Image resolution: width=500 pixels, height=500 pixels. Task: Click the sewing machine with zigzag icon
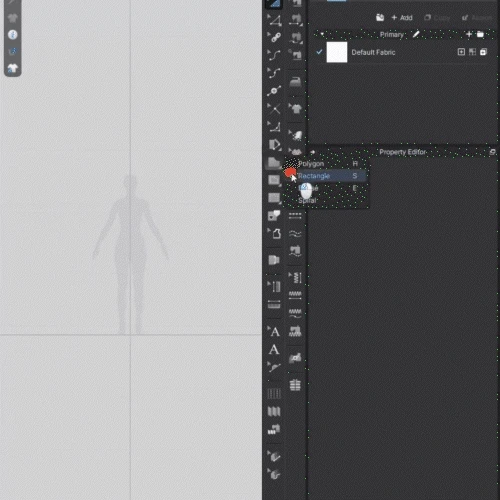pyautogui.click(x=295, y=331)
